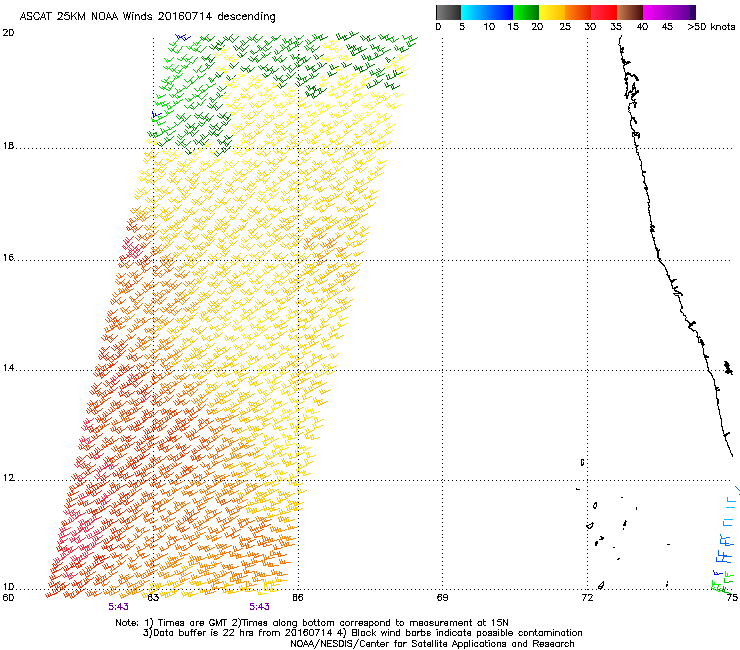Select the '45' tick label in the color legend
This screenshot has height=650, width=740.
tap(667, 27)
